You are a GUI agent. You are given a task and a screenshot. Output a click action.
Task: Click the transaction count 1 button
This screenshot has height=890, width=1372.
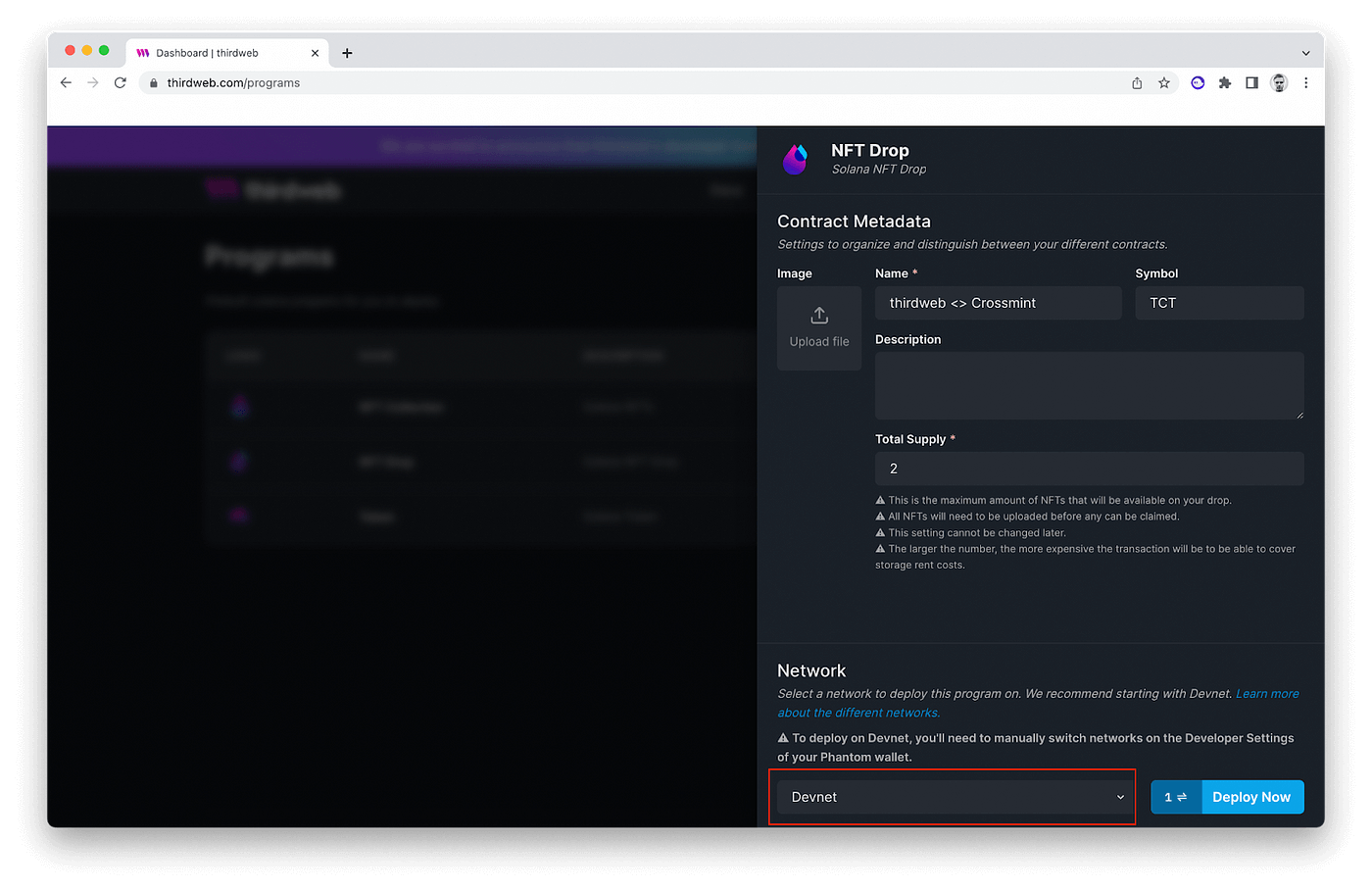(x=1176, y=797)
